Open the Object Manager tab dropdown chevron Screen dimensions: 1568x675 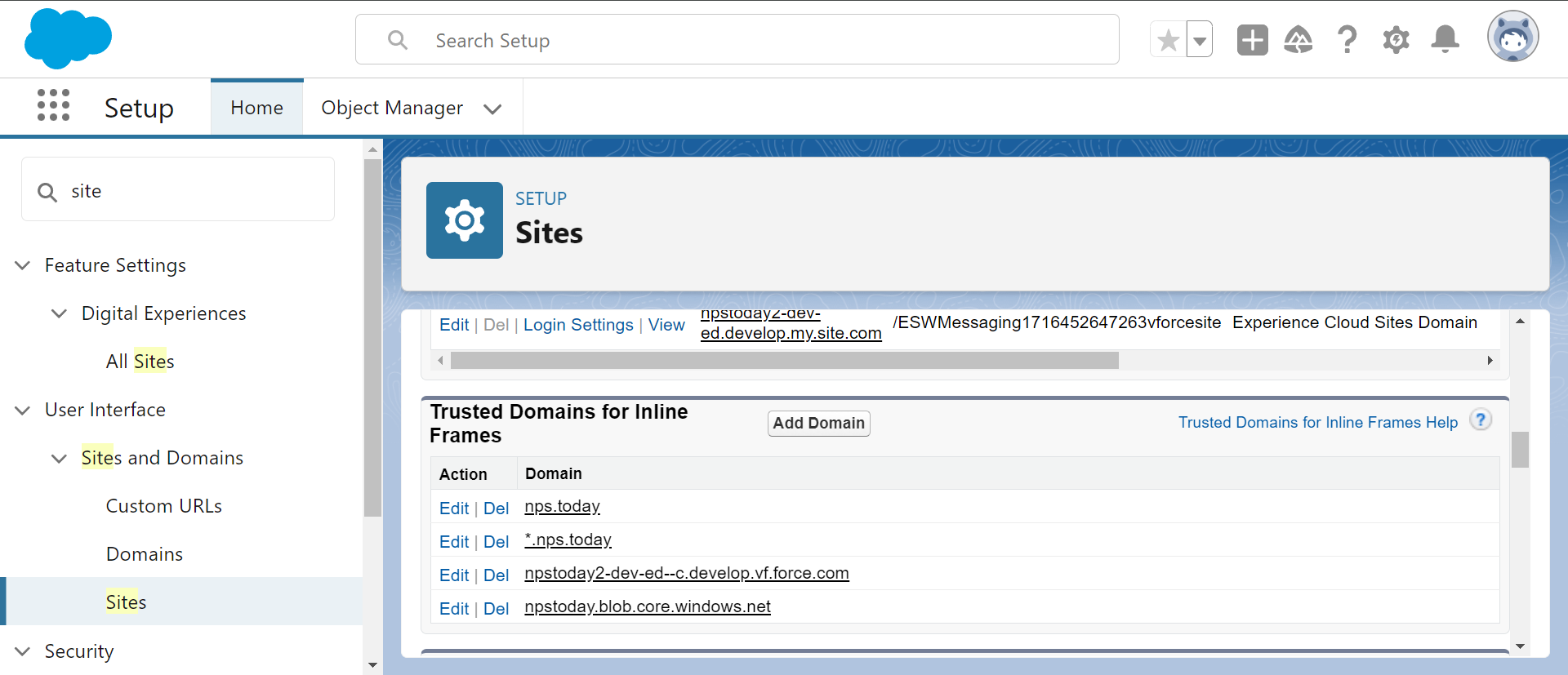(492, 109)
